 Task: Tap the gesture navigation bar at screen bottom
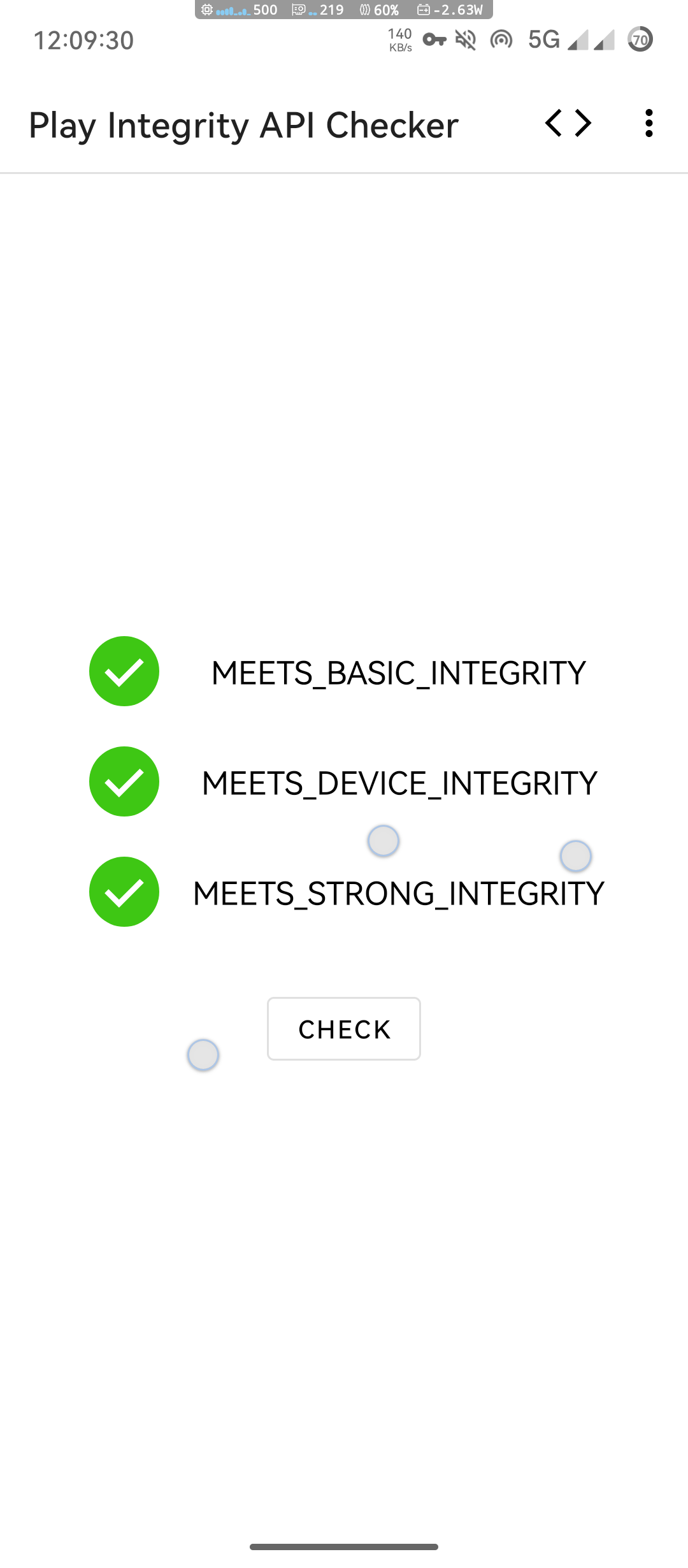[x=344, y=1547]
